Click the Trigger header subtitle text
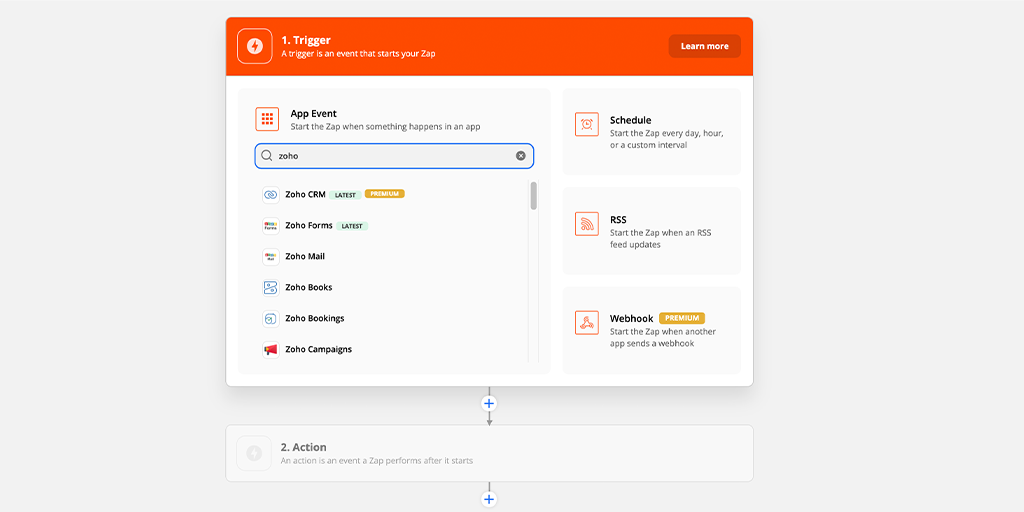This screenshot has width=1024, height=512. pos(358,54)
